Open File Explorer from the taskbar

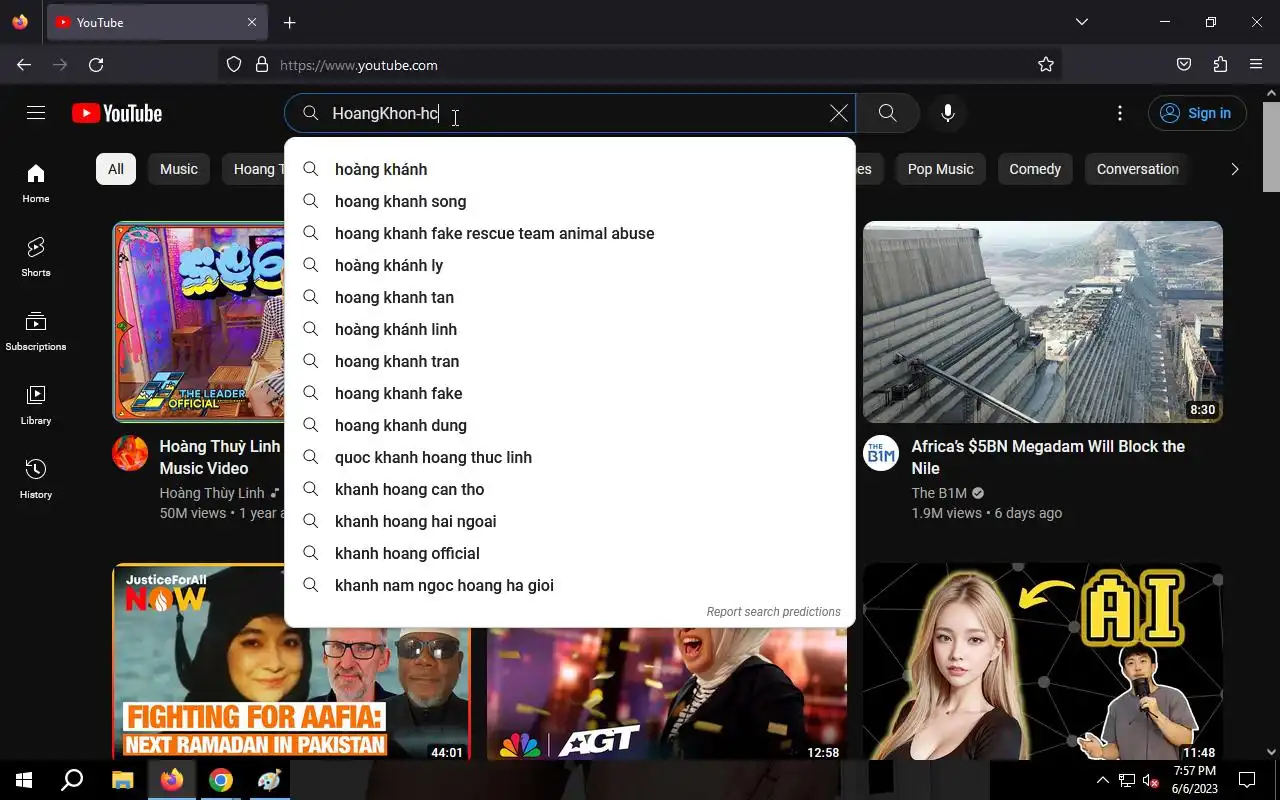click(122, 780)
